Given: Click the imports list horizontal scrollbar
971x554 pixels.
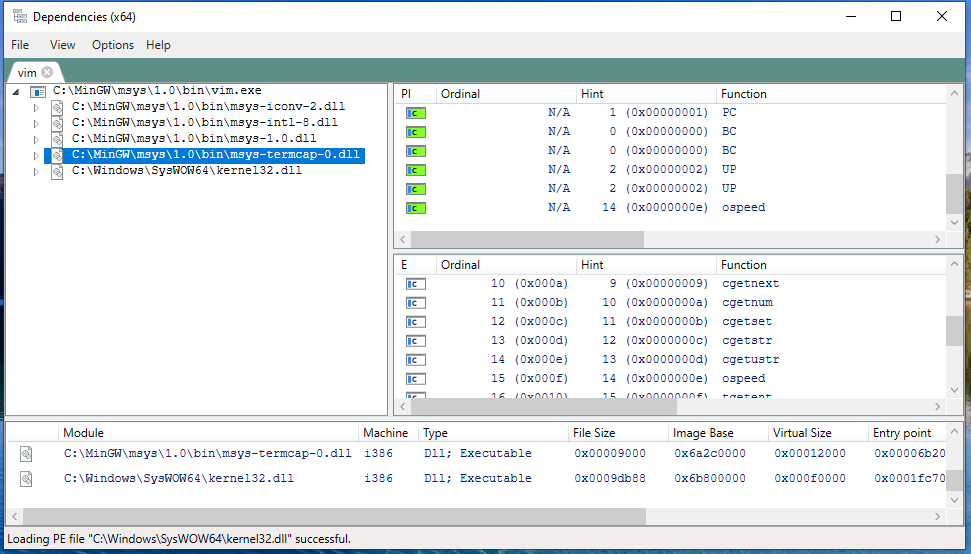Looking at the screenshot, I should pos(527,240).
